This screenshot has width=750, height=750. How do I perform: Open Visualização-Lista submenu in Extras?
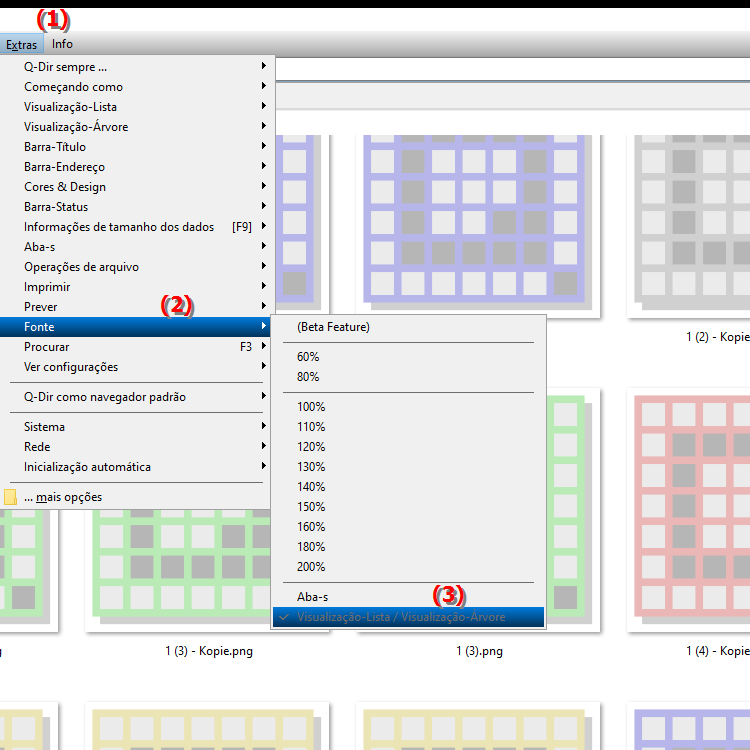pyautogui.click(x=137, y=107)
